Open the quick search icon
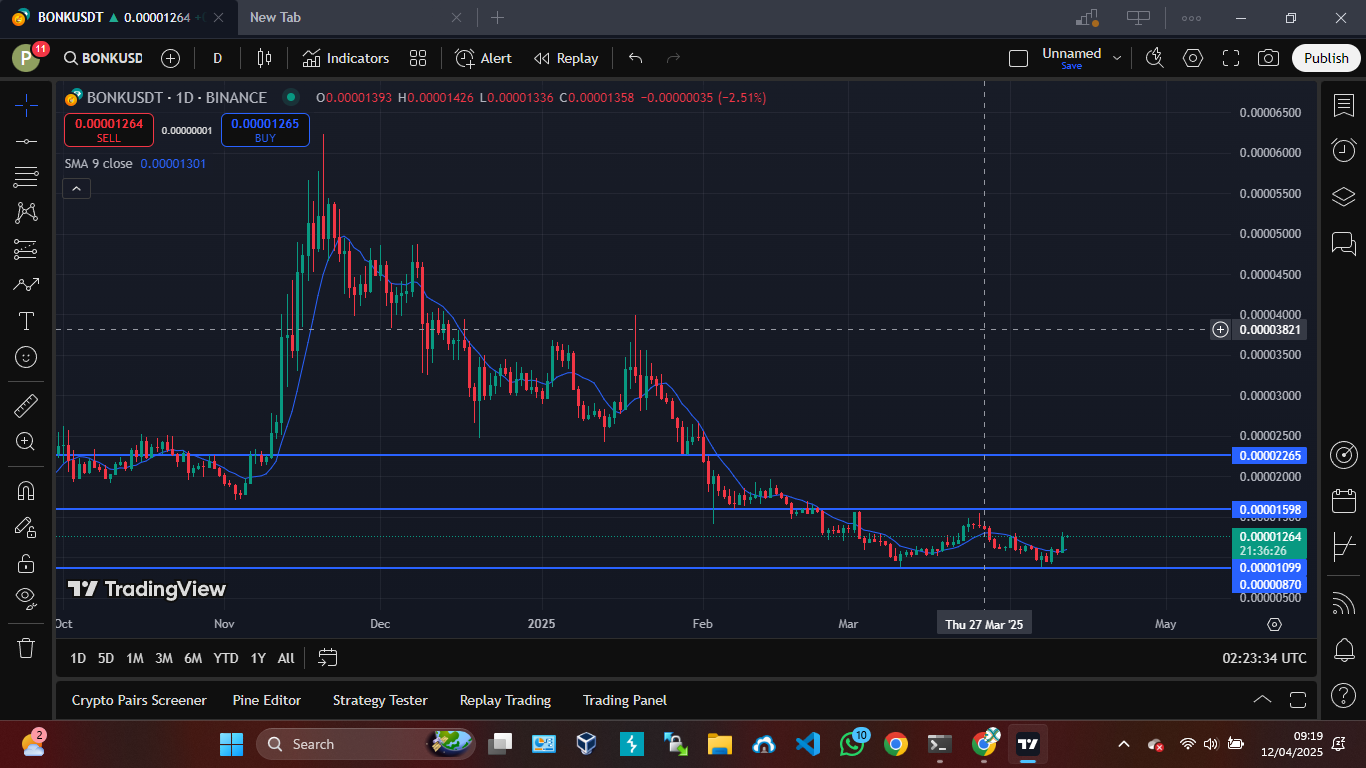The width and height of the screenshot is (1366, 768). tap(1155, 58)
